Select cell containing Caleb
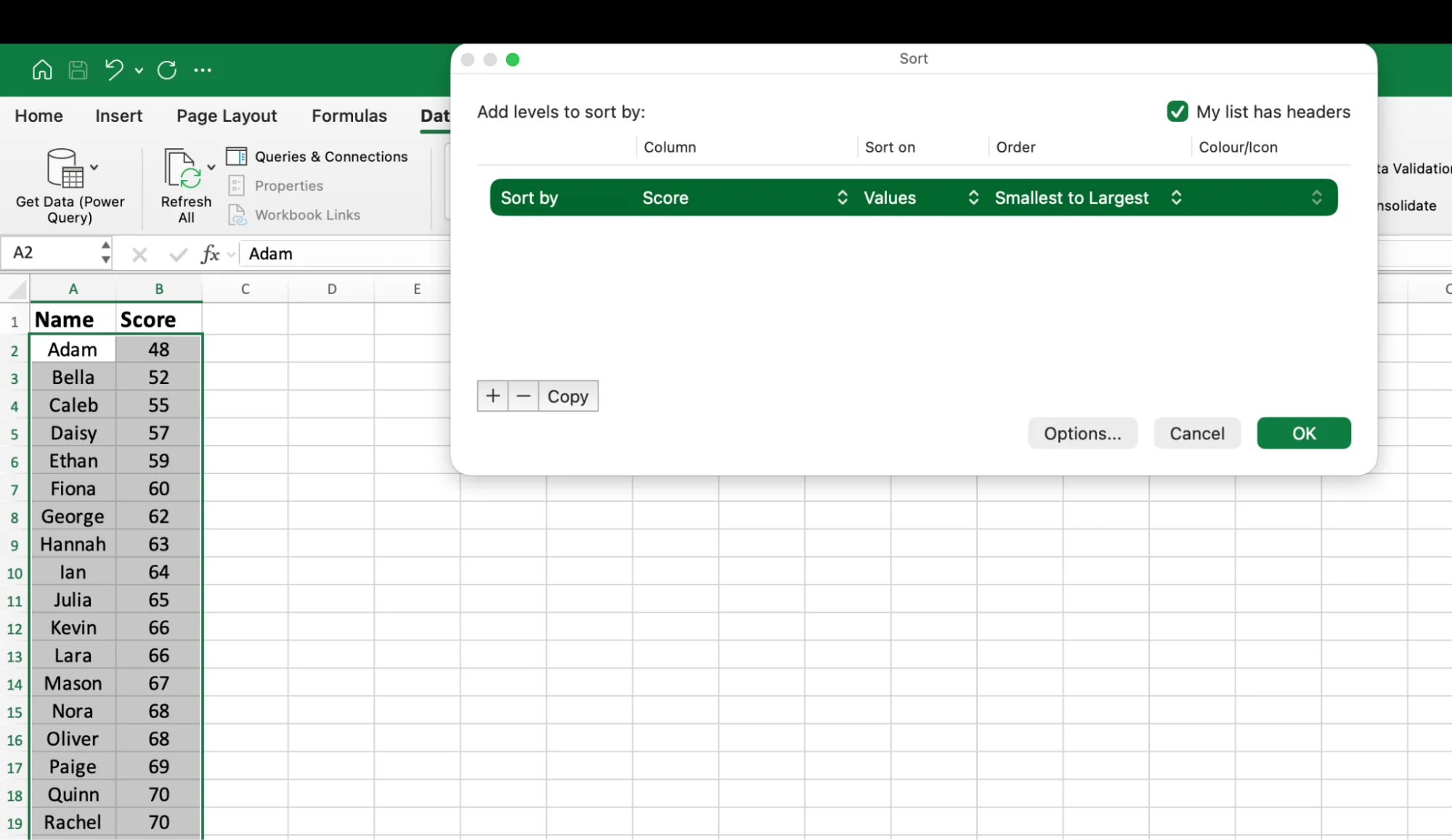Viewport: 1452px width, 840px height. [x=73, y=405]
